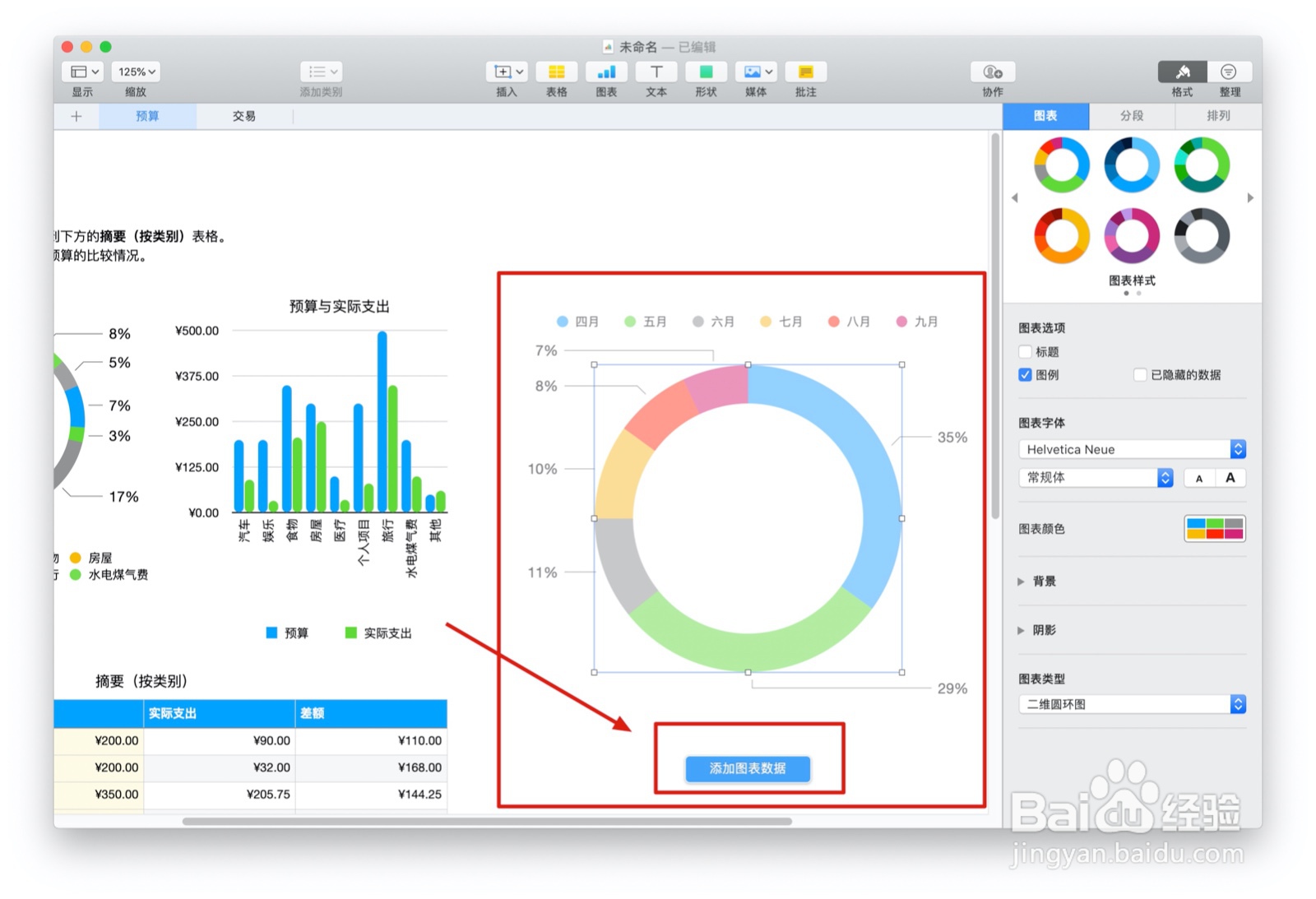Enable the 标题 chart title checkbox
This screenshot has width=1316, height=899.
coord(1025,351)
